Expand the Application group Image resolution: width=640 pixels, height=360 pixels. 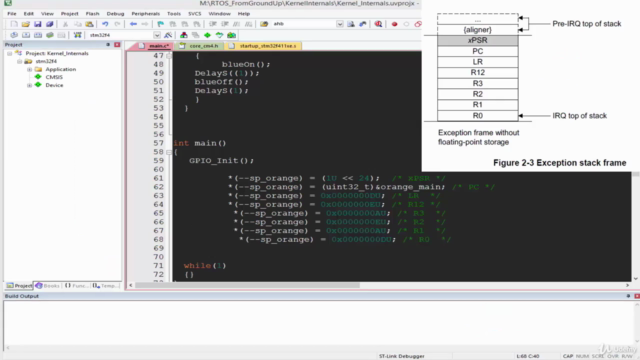(x=29, y=69)
